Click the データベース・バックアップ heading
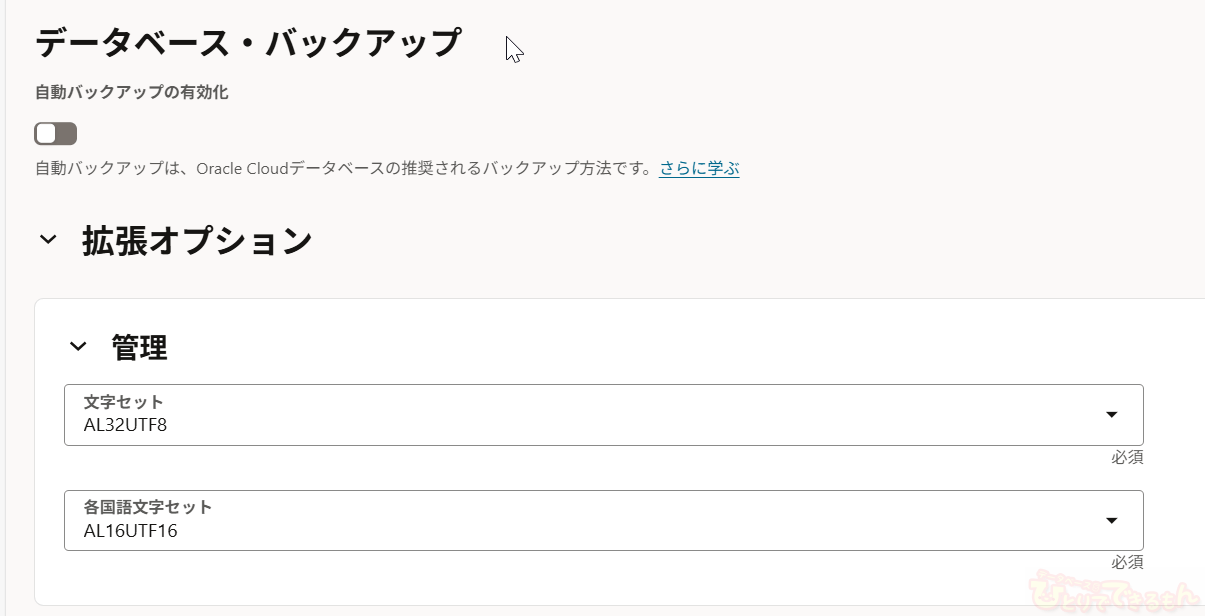The height and width of the screenshot is (616, 1205). point(248,44)
